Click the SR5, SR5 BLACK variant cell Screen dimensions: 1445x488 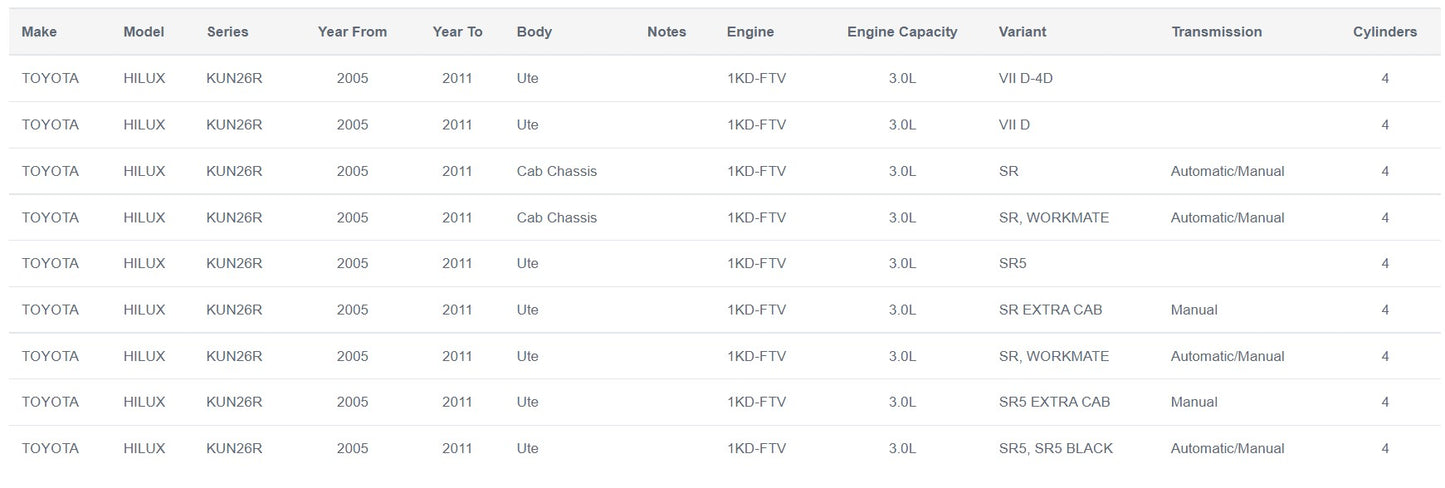(1055, 448)
